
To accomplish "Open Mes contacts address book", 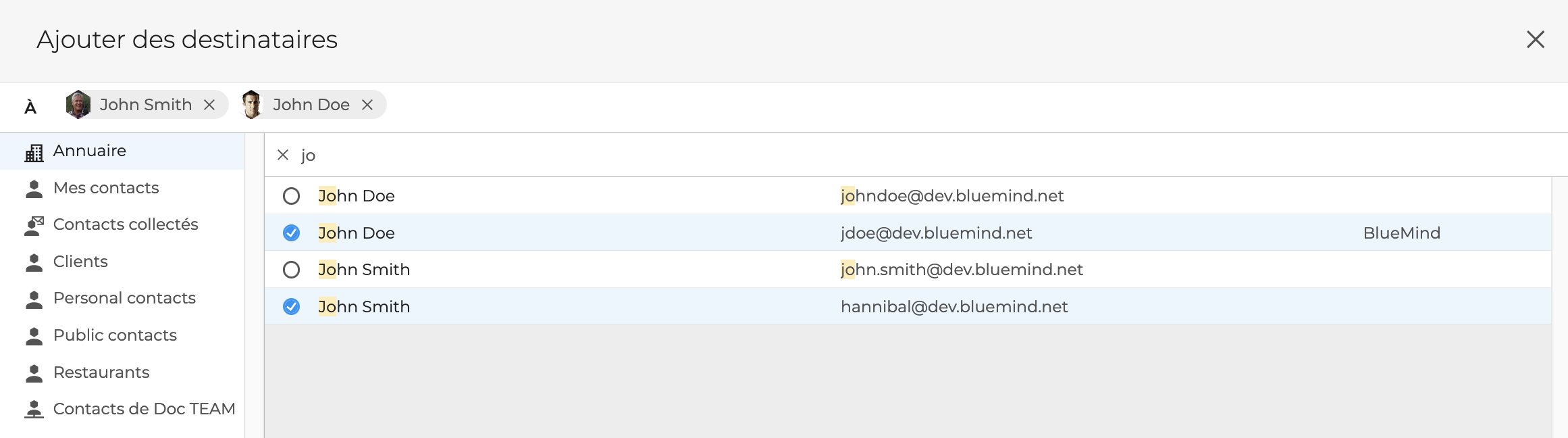I will (106, 188).
